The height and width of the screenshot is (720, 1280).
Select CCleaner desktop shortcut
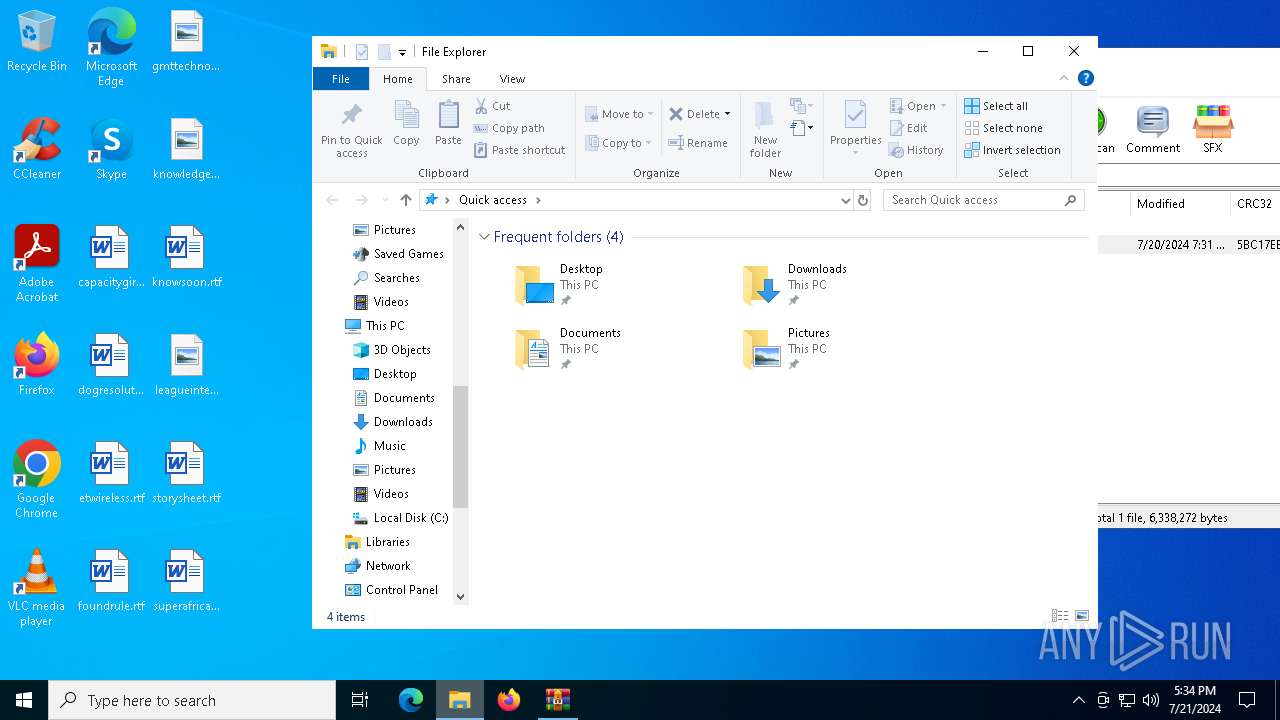(x=37, y=150)
